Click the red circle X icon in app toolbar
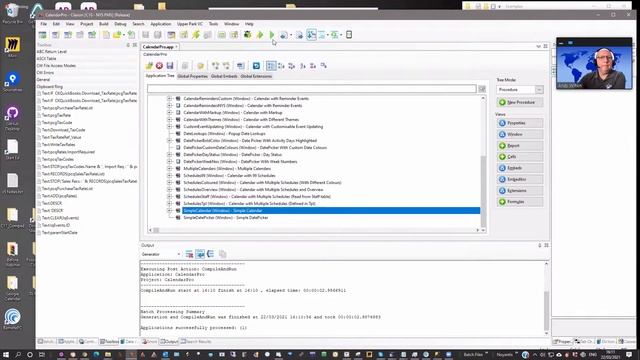The height and width of the screenshot is (360, 640). (x=159, y=66)
